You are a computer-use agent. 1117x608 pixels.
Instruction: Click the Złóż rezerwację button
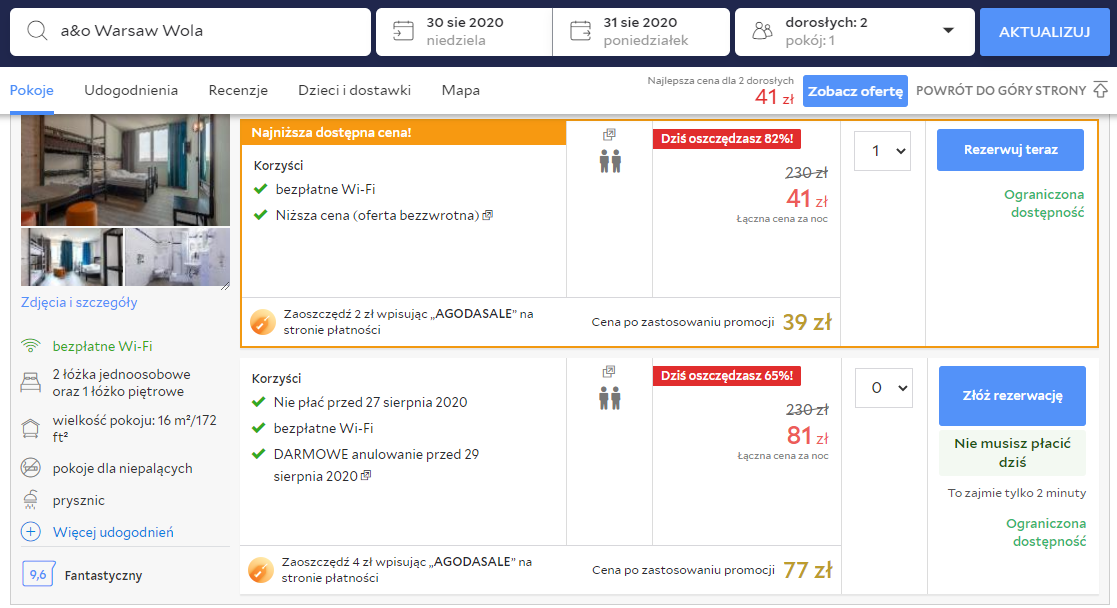pos(1012,396)
